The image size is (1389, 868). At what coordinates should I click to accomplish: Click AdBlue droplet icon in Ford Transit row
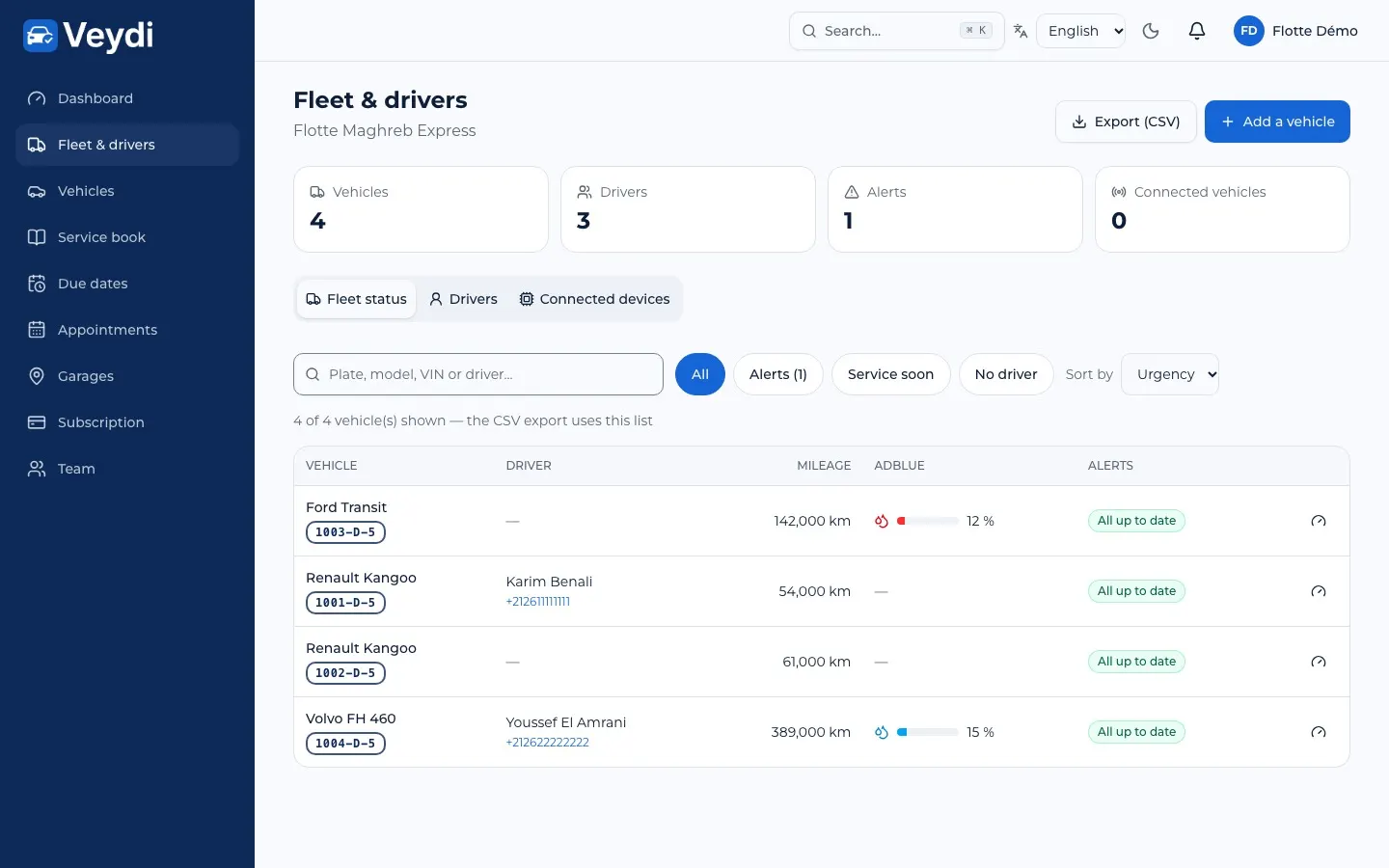point(882,521)
